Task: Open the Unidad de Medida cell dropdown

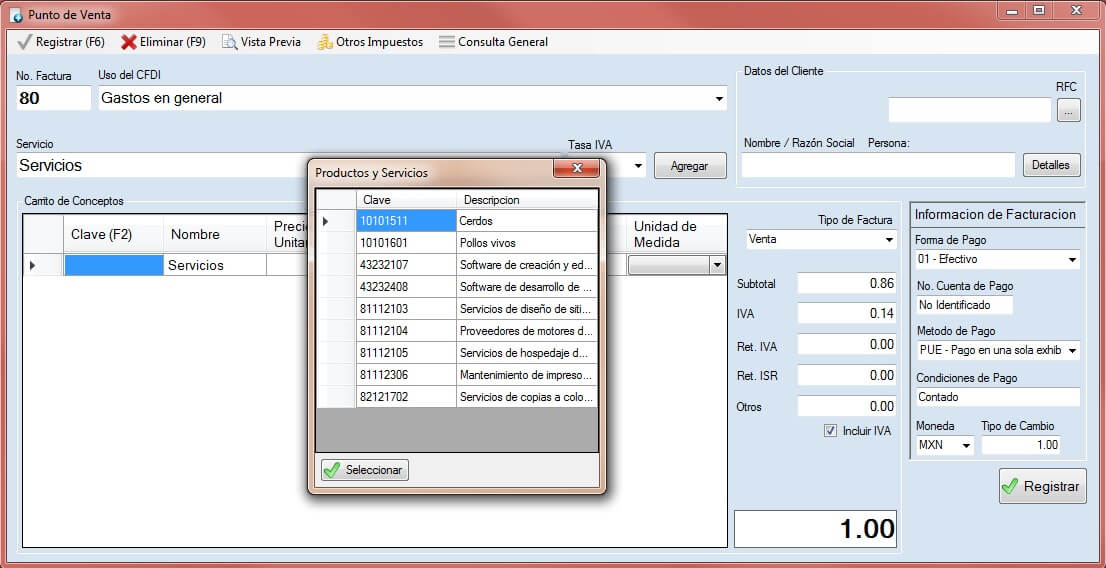Action: pyautogui.click(x=717, y=265)
